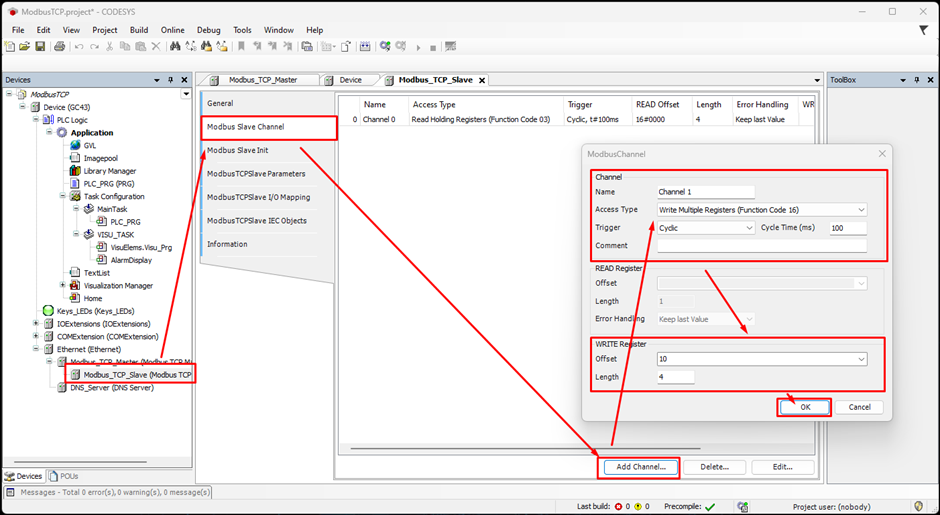Select the Channel 0 table row
Screen dimensions: 940x515
click(576, 119)
